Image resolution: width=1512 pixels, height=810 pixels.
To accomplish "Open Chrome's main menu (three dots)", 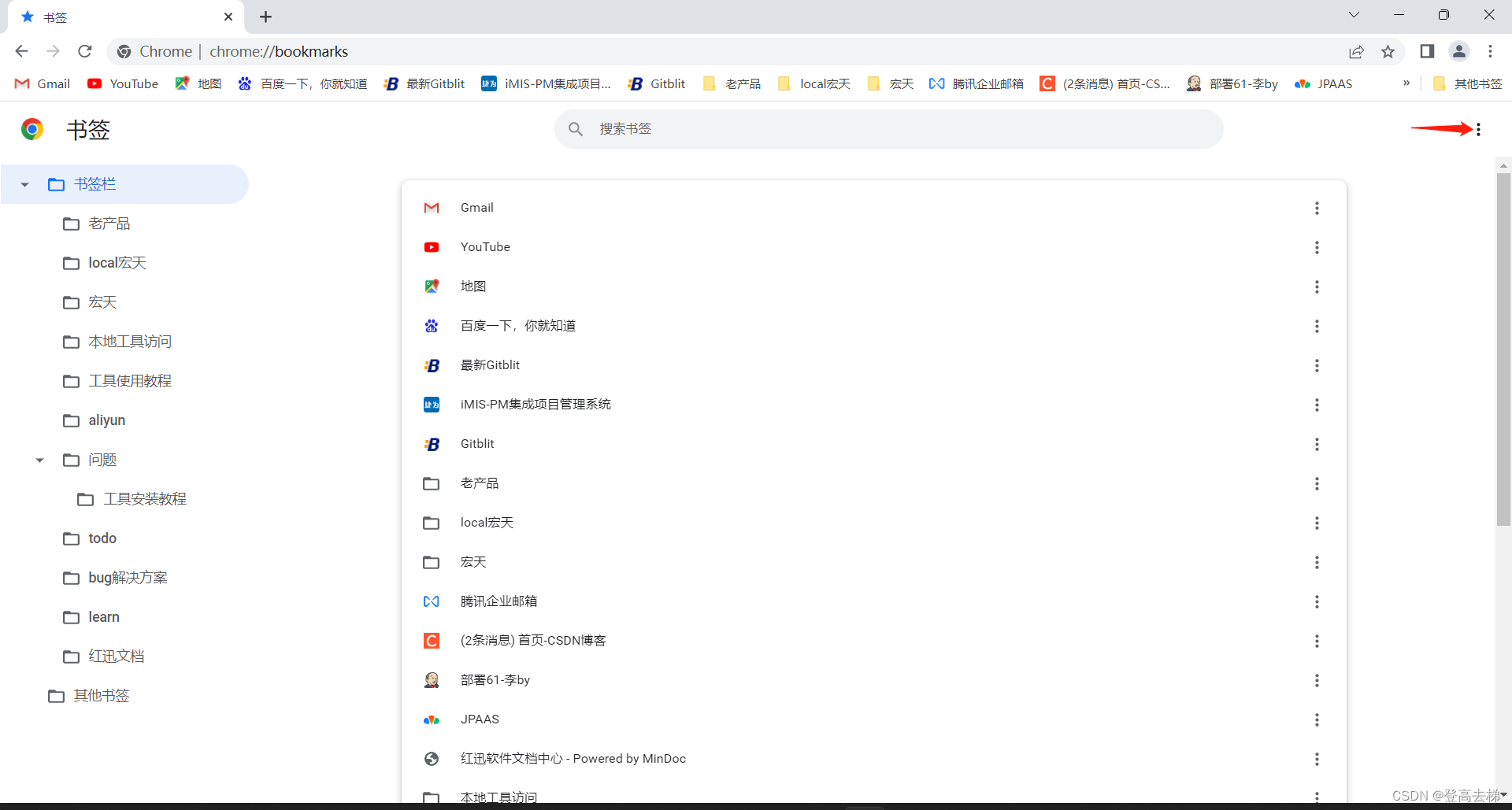I will tap(1490, 51).
